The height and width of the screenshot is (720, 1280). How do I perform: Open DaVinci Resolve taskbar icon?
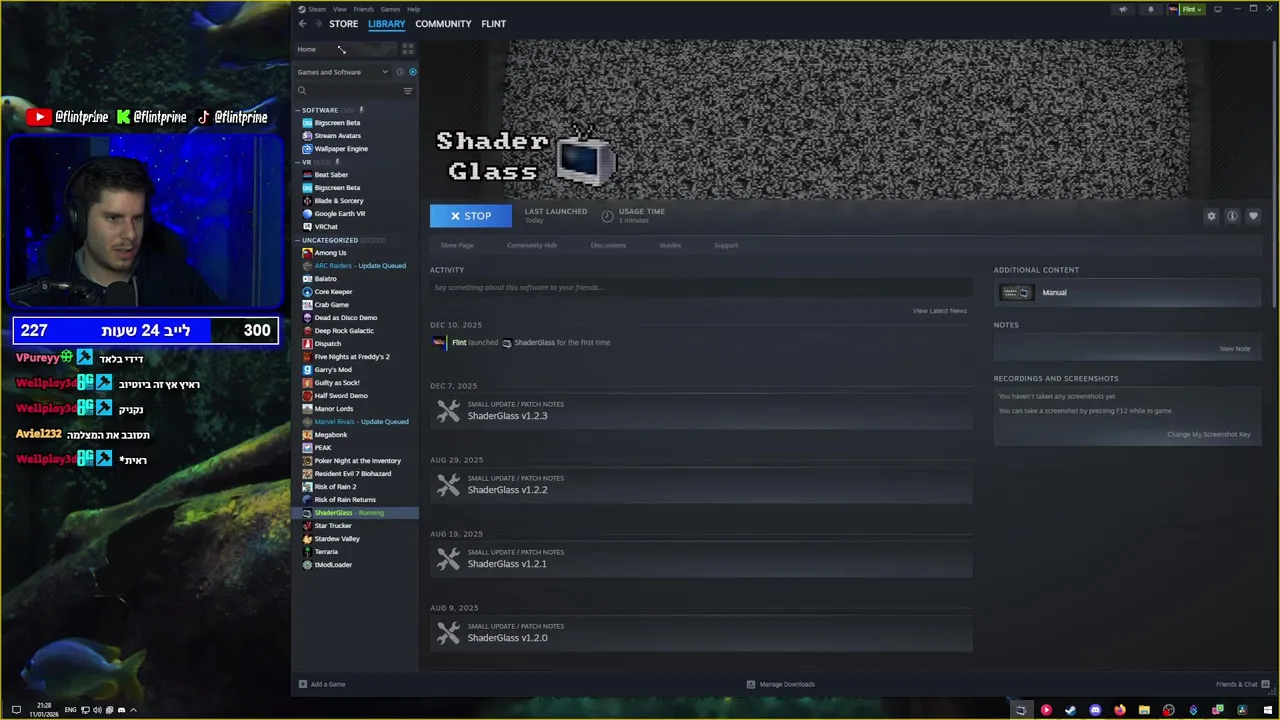(x=1242, y=710)
